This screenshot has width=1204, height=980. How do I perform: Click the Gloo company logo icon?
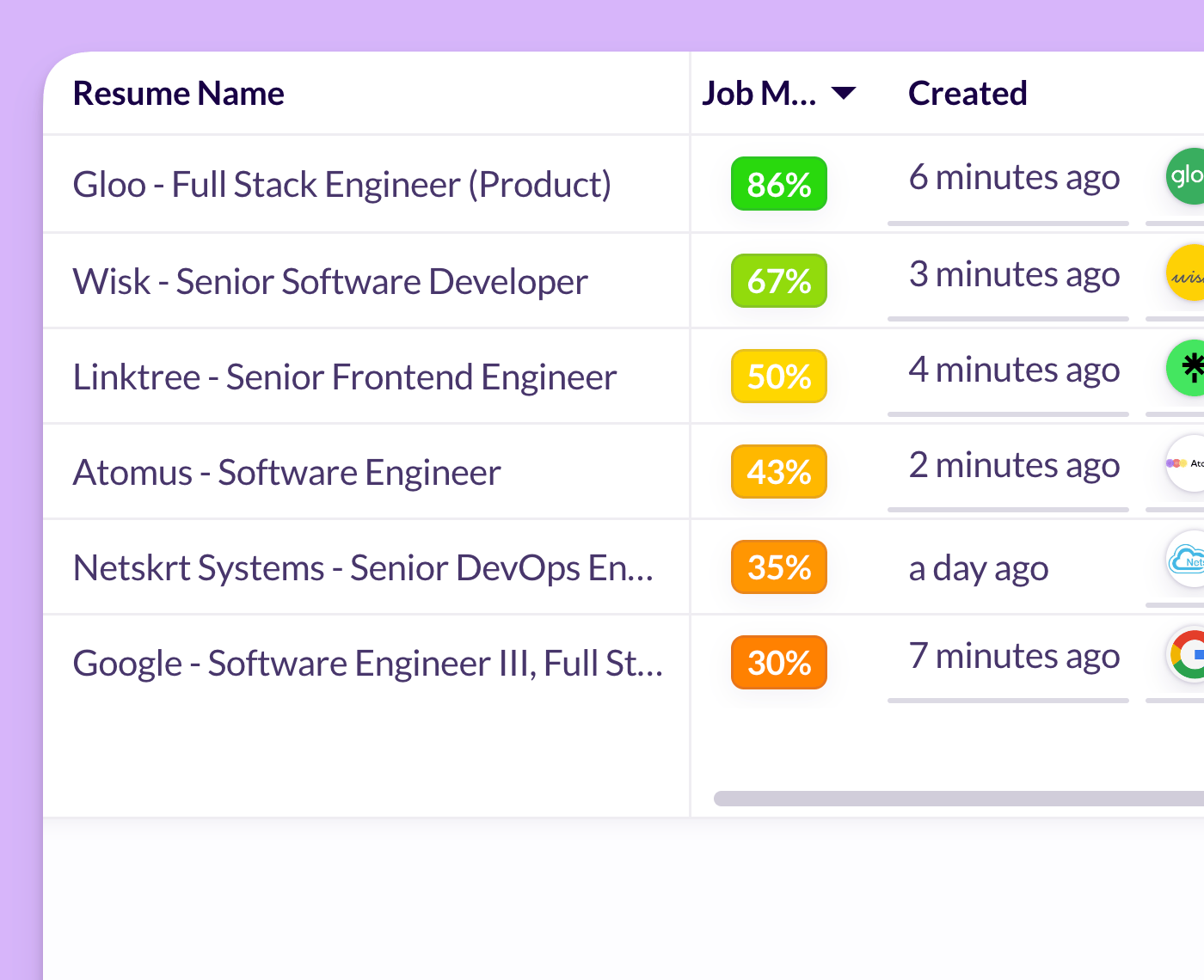pos(1186,176)
